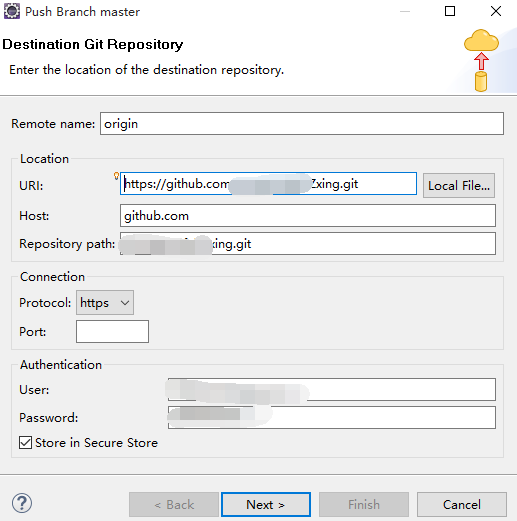Image resolution: width=517 pixels, height=521 pixels.
Task: Focus the Repository path field
Action: (x=308, y=244)
